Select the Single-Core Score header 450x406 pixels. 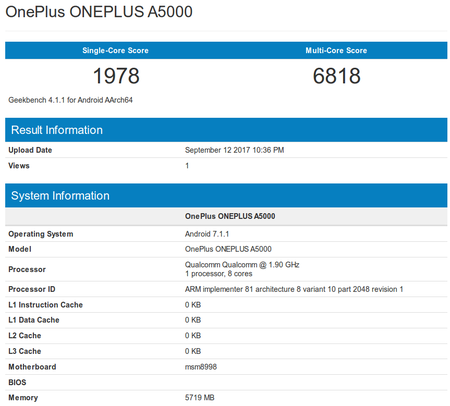coord(115,50)
